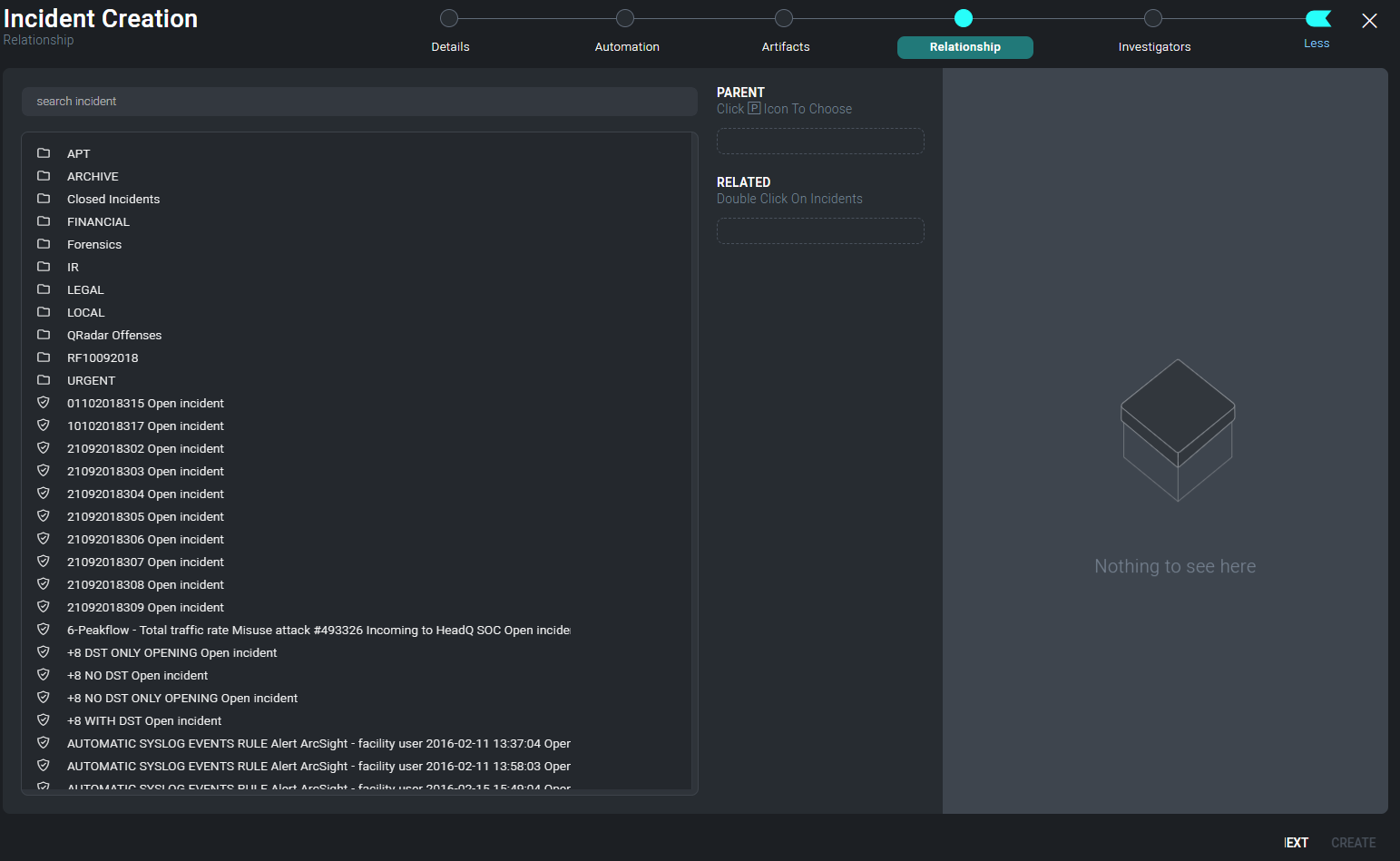Screen dimensions: 1400x861
Task: Click the Forensics folder icon
Action: tap(44, 244)
